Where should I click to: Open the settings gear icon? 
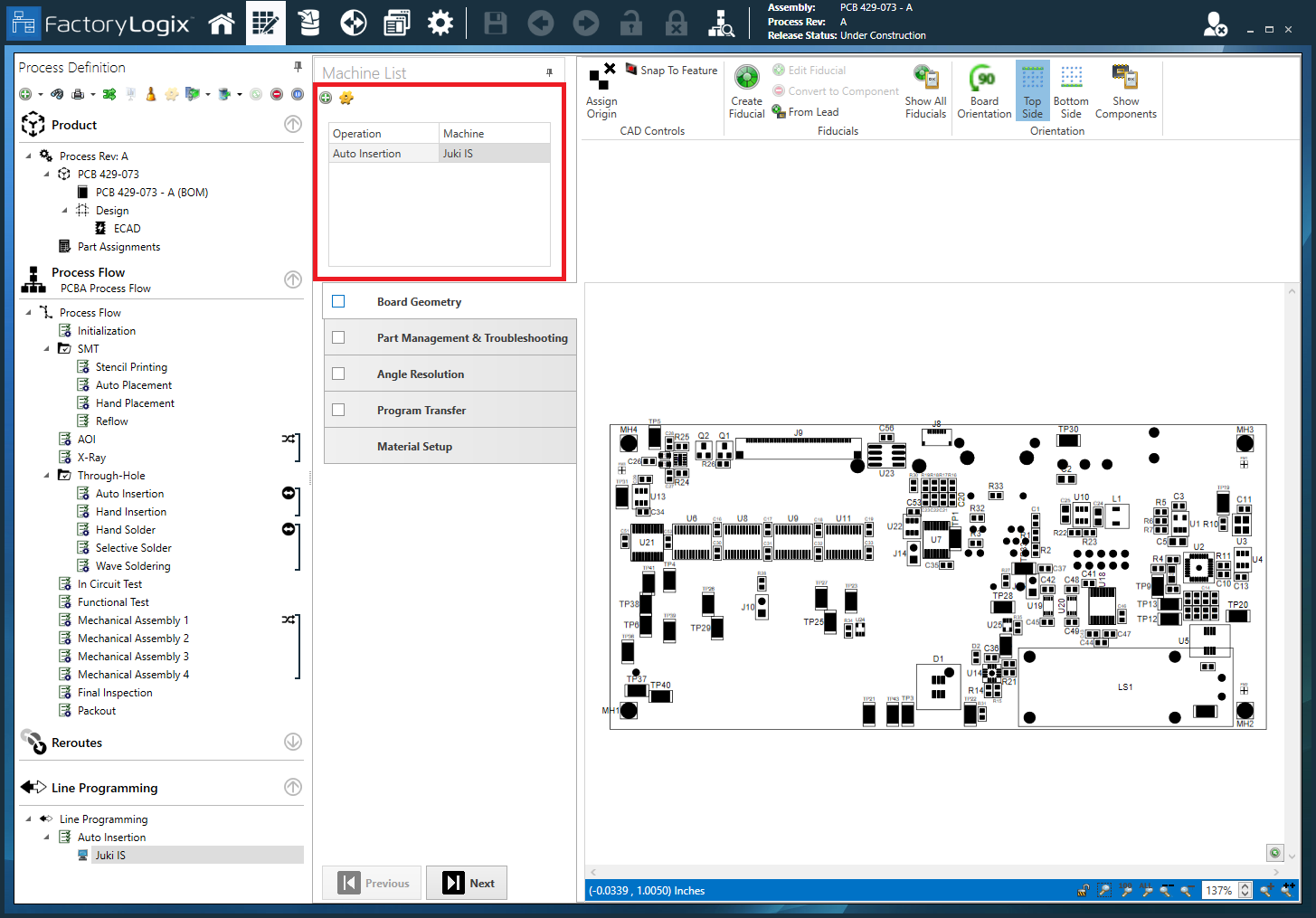(440, 24)
